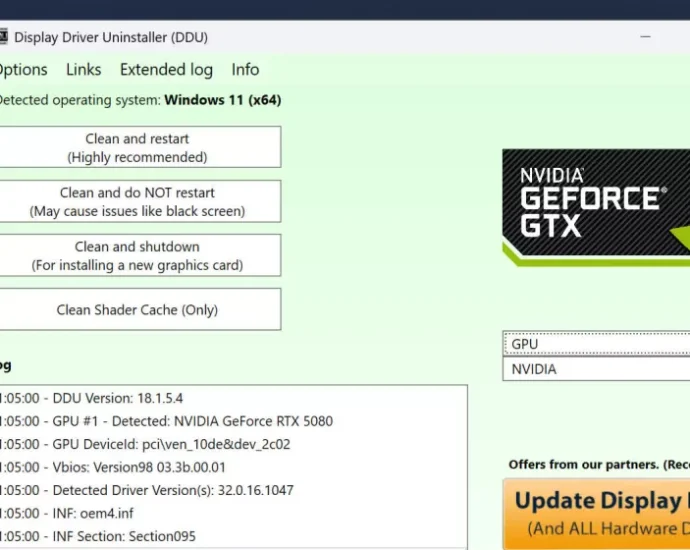Click the DDU app icon in title bar
The image size is (690, 550).
pyautogui.click(x=4, y=37)
